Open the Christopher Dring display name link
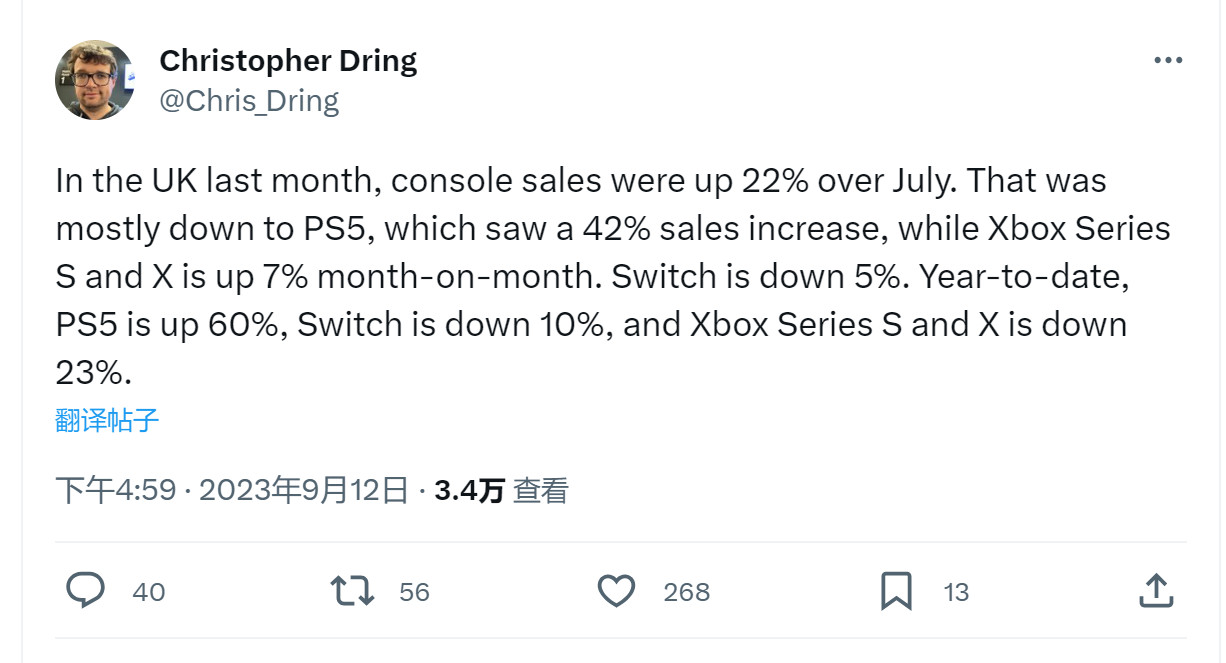This screenshot has height=663, width=1226. click(x=288, y=61)
